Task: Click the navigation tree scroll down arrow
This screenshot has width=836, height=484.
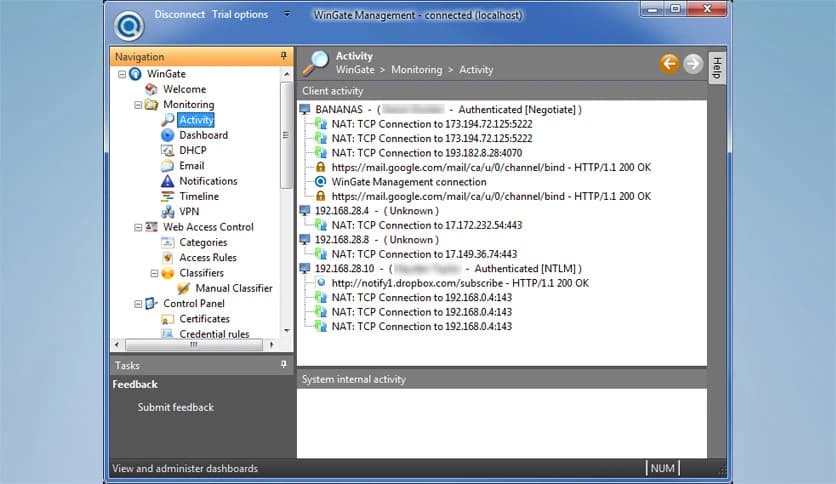Action: pos(286,331)
